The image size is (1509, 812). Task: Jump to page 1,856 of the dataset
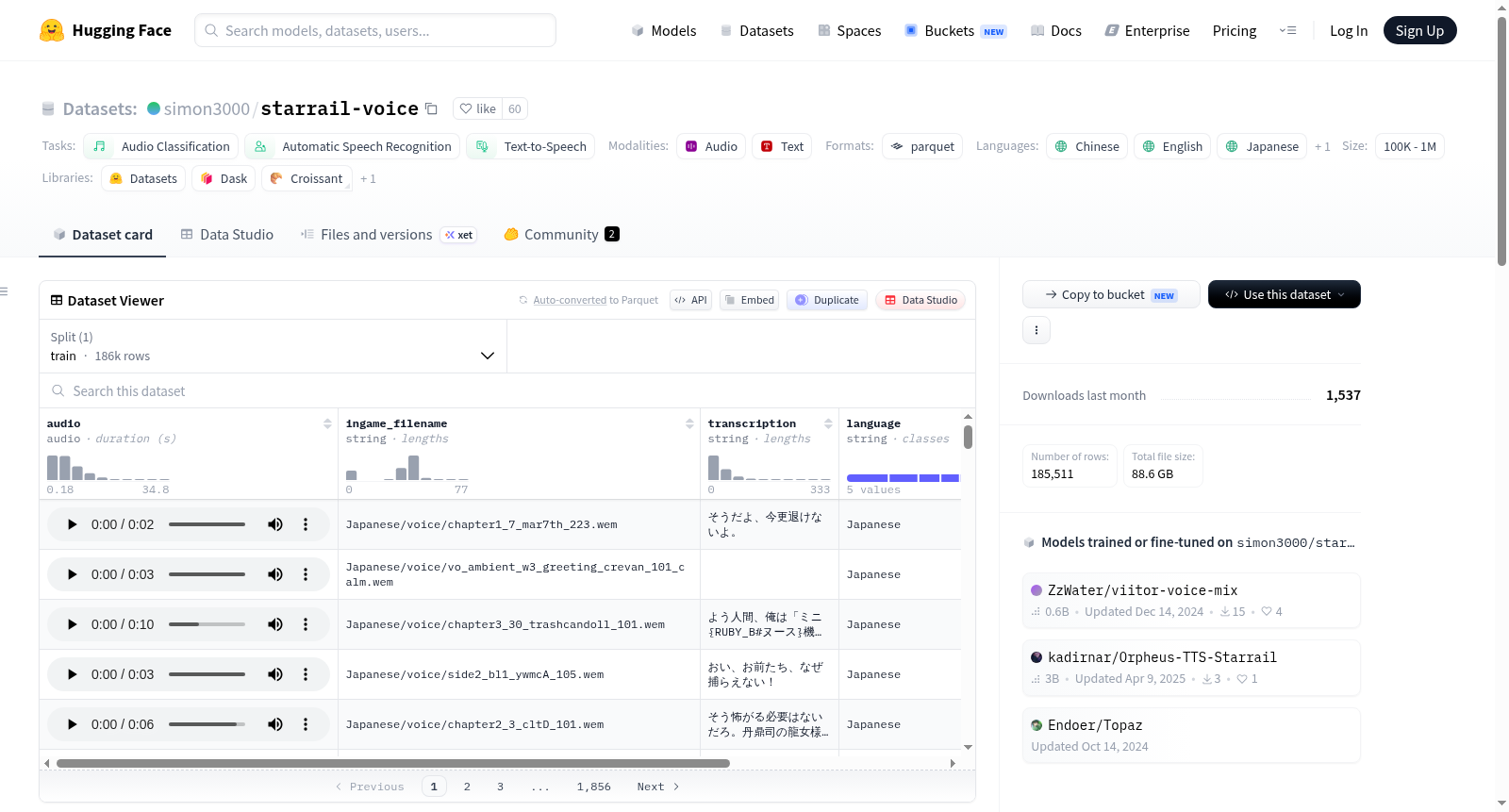click(594, 787)
